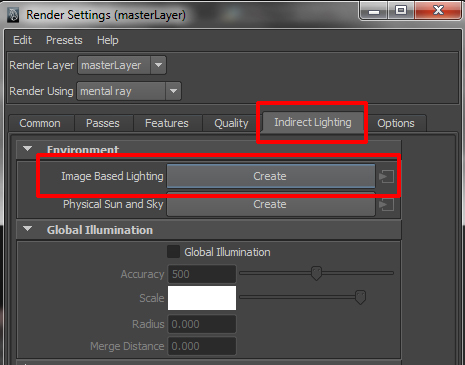
Task: Switch to the Passes tab
Action: (103, 123)
